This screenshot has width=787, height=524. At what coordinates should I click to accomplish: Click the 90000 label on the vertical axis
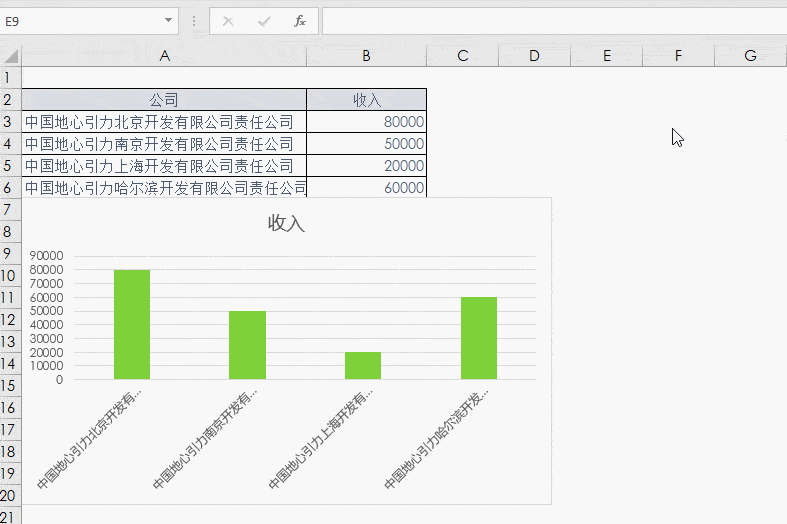[x=46, y=257]
